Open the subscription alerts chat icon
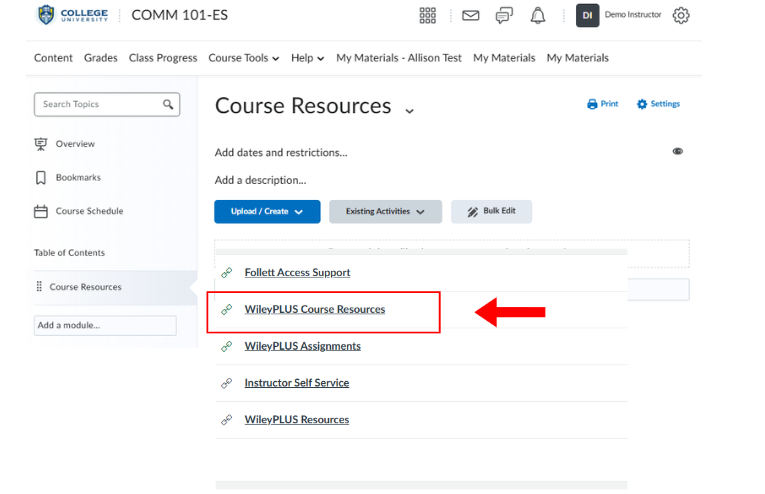The image size is (765, 494). [x=504, y=16]
